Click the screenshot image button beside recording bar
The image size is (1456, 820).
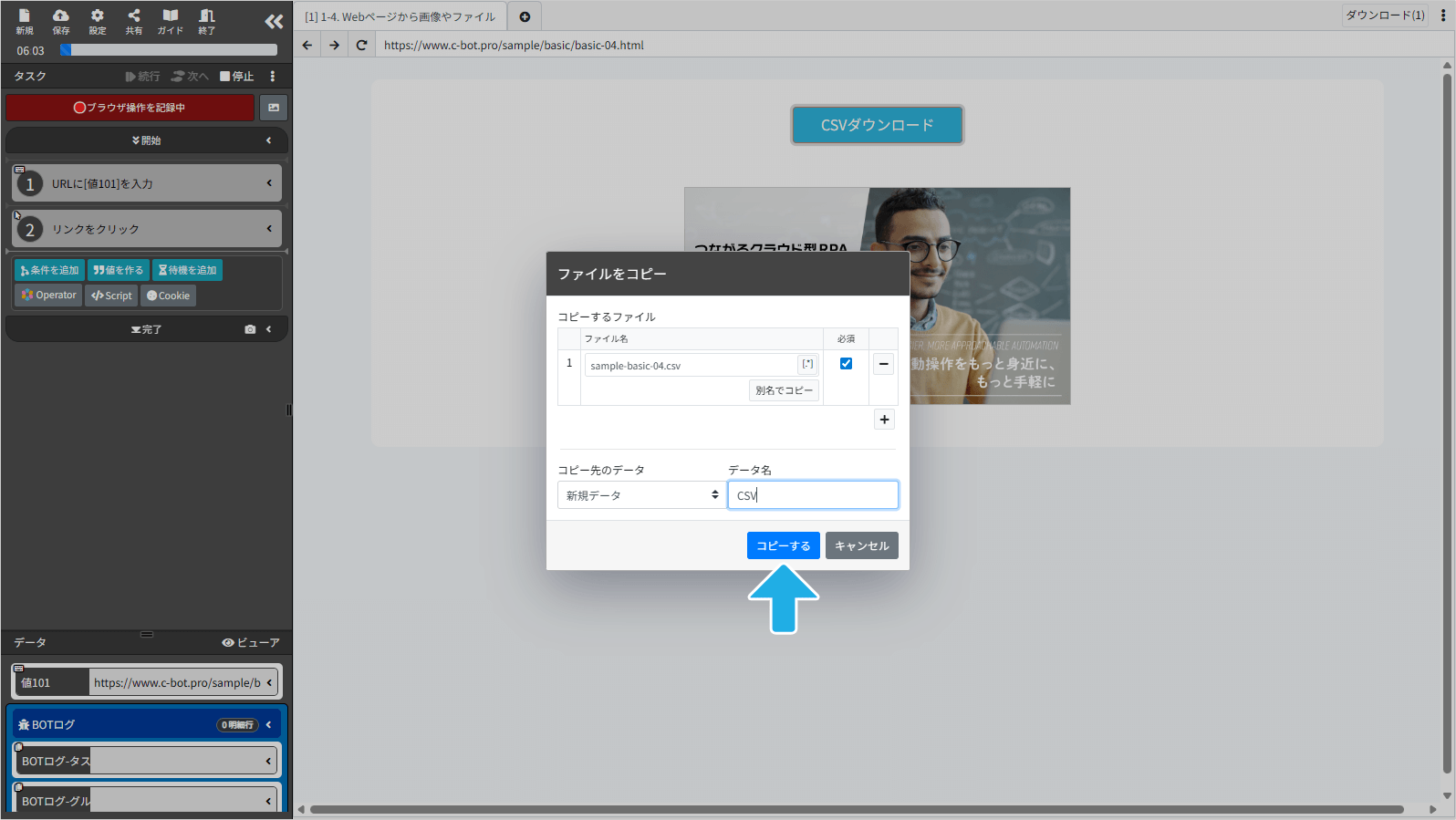[x=274, y=108]
